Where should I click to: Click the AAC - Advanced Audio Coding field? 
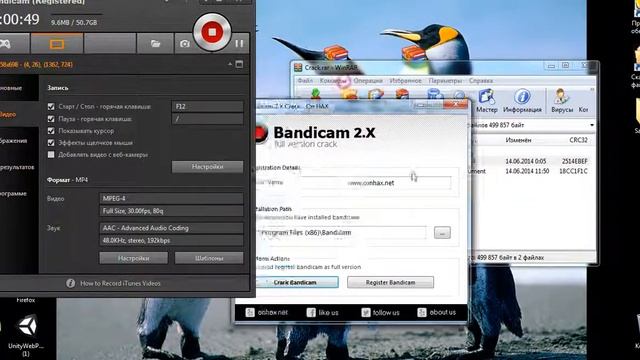tap(171, 228)
